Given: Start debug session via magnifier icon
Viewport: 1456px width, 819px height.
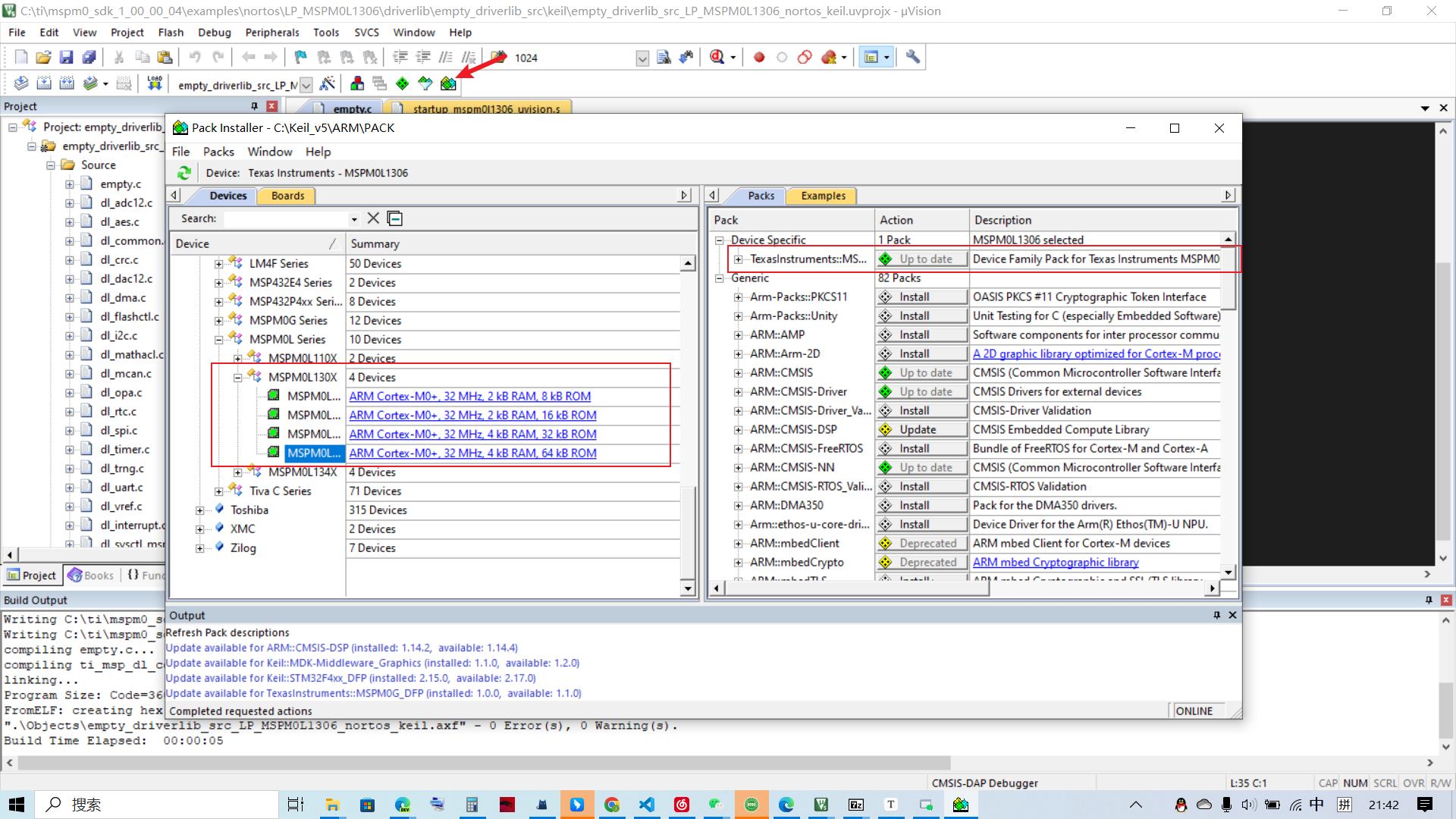Looking at the screenshot, I should pyautogui.click(x=717, y=58).
